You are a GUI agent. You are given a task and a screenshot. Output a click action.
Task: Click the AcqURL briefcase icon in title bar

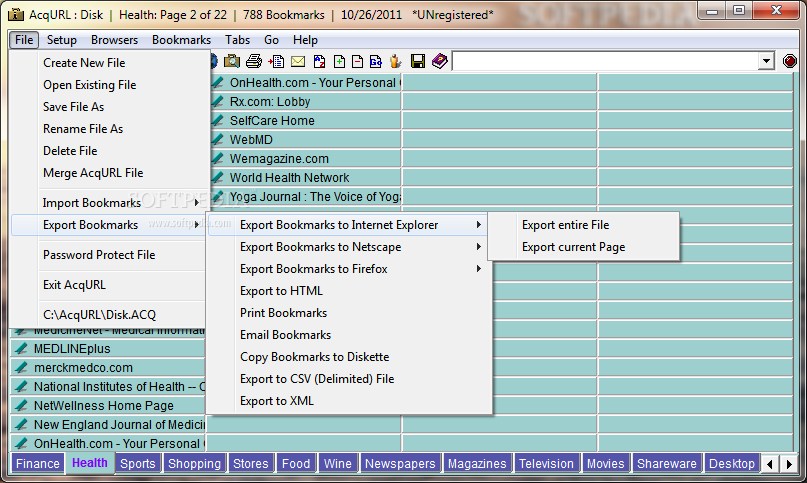click(x=16, y=14)
